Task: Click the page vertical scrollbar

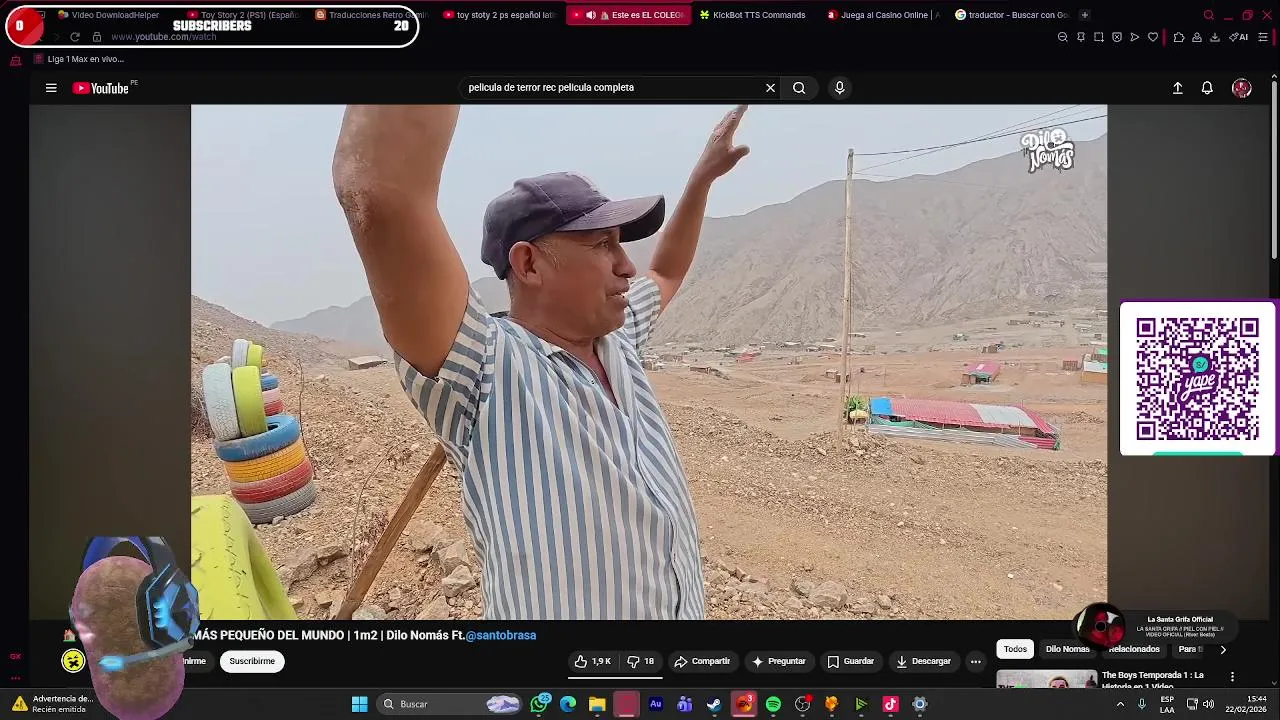Action: pyautogui.click(x=1274, y=168)
